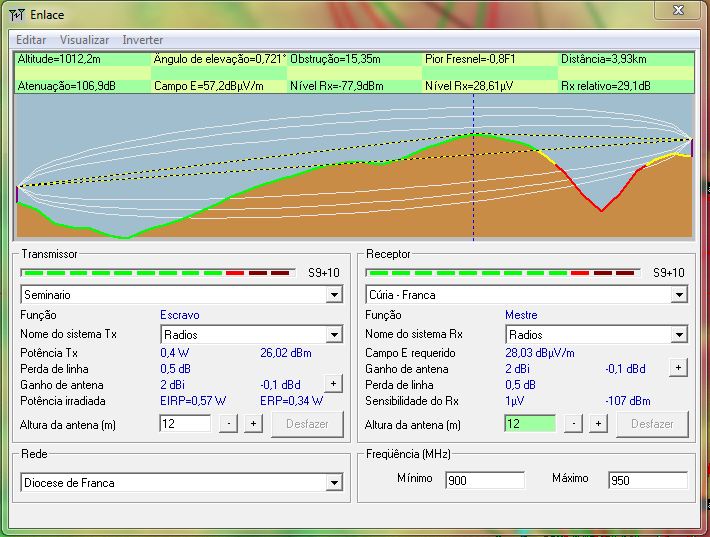Click the -107 dBm sensitivity value
The image size is (710, 537).
tap(628, 401)
